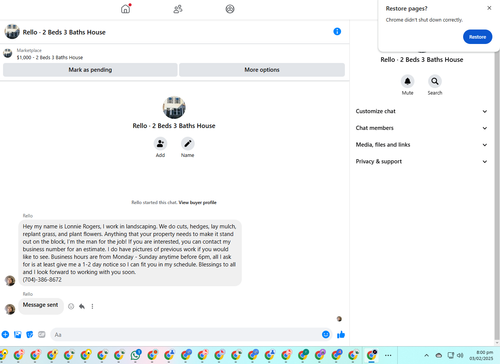Edit the chat name with pencil icon
500x364 pixels.
tap(188, 144)
